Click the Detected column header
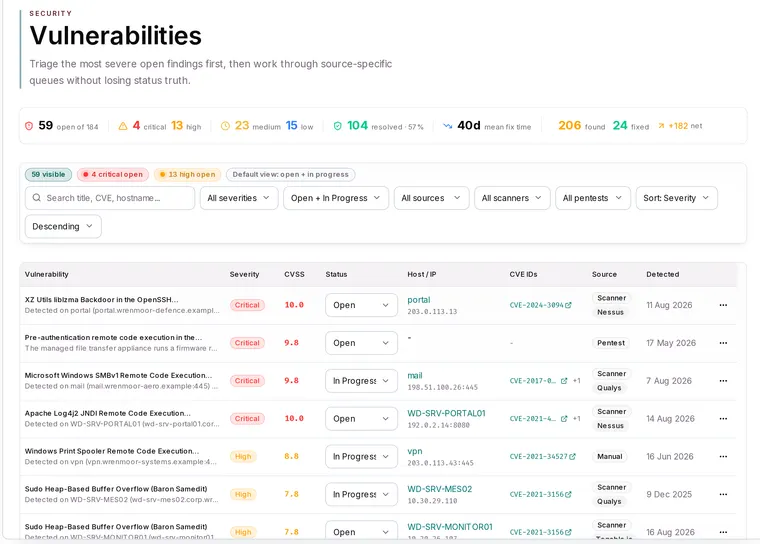The height and width of the screenshot is (544, 760). pyautogui.click(x=663, y=274)
